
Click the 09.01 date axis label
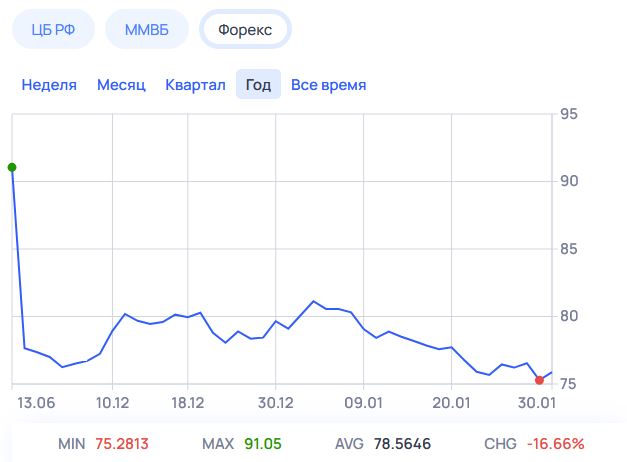coord(363,402)
